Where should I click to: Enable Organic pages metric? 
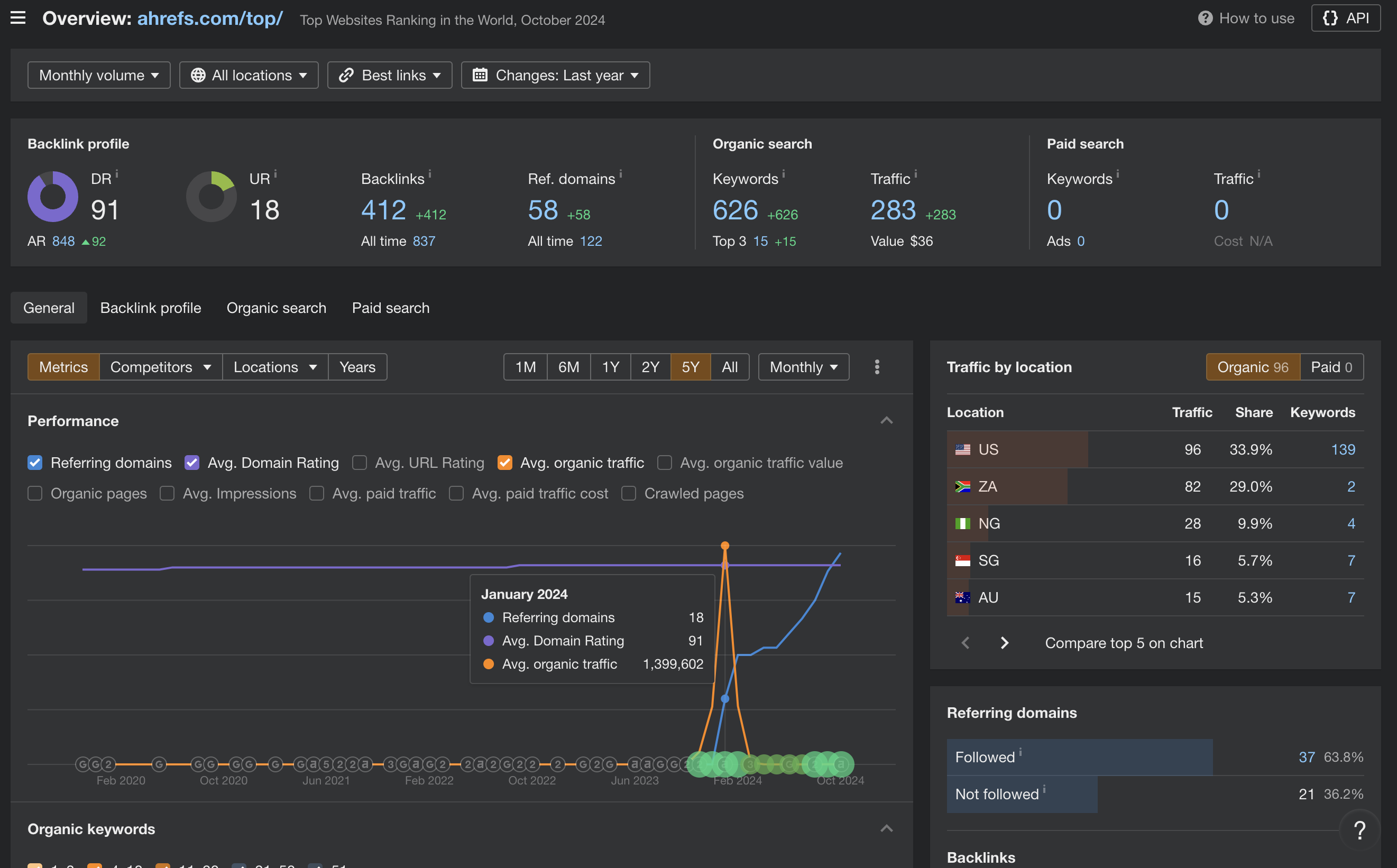click(35, 493)
